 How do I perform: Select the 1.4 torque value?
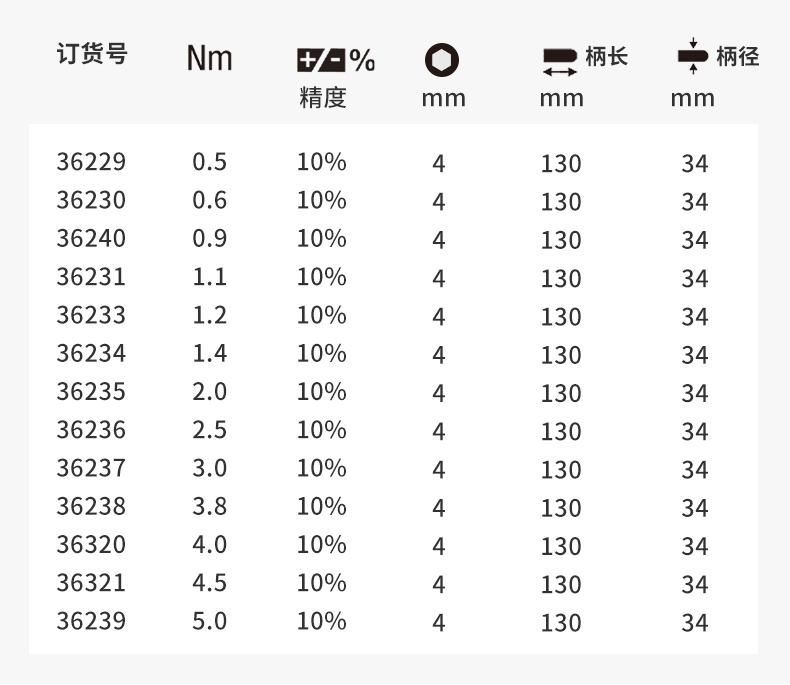click(x=209, y=353)
